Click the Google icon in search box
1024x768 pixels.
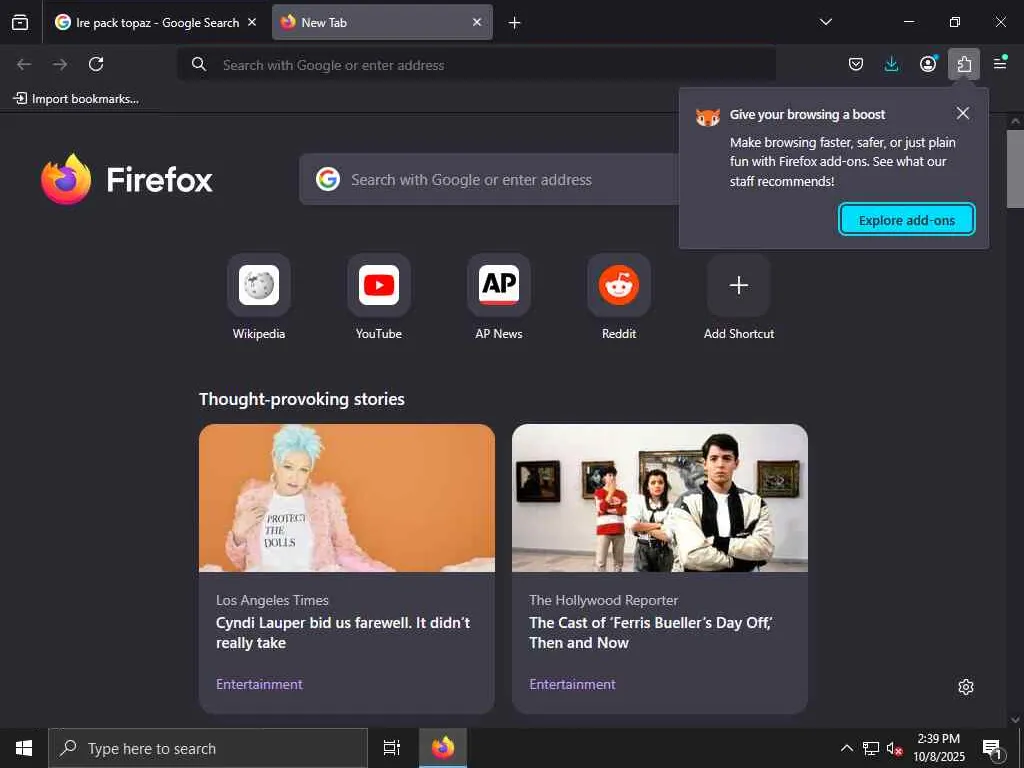point(328,179)
